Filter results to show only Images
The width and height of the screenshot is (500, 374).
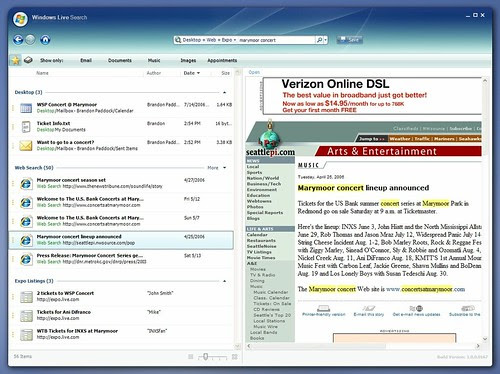(188, 60)
